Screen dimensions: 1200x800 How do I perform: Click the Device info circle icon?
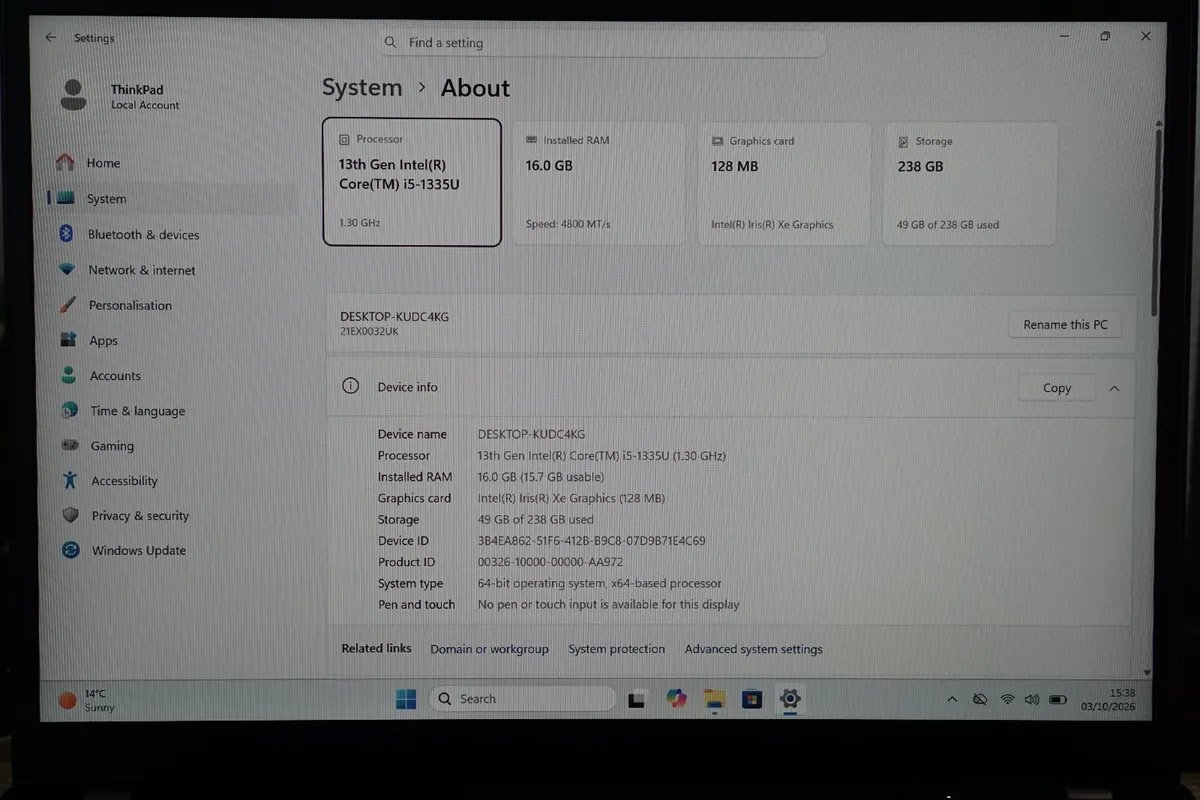click(351, 386)
